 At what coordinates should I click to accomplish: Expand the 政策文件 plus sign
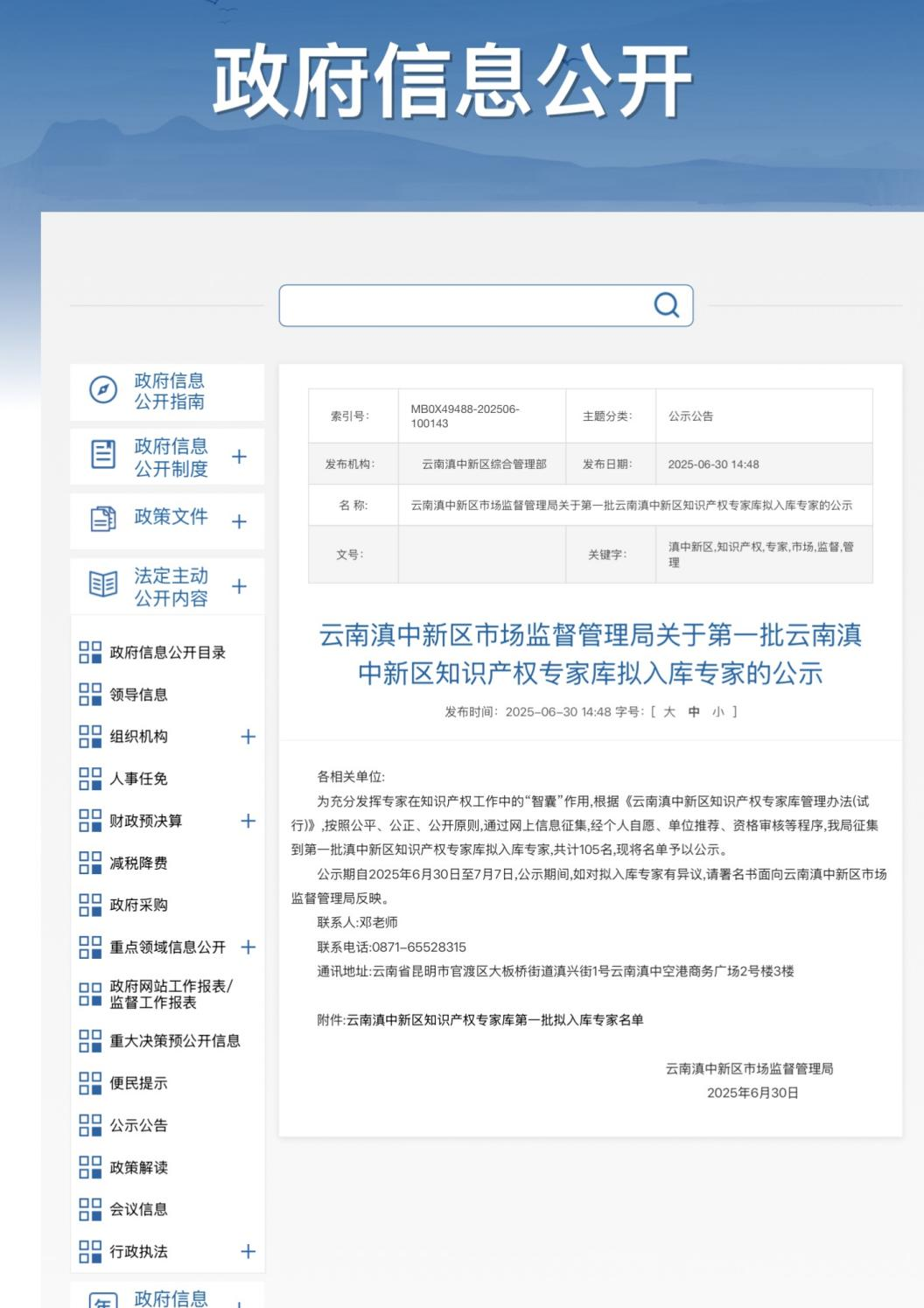pos(239,521)
